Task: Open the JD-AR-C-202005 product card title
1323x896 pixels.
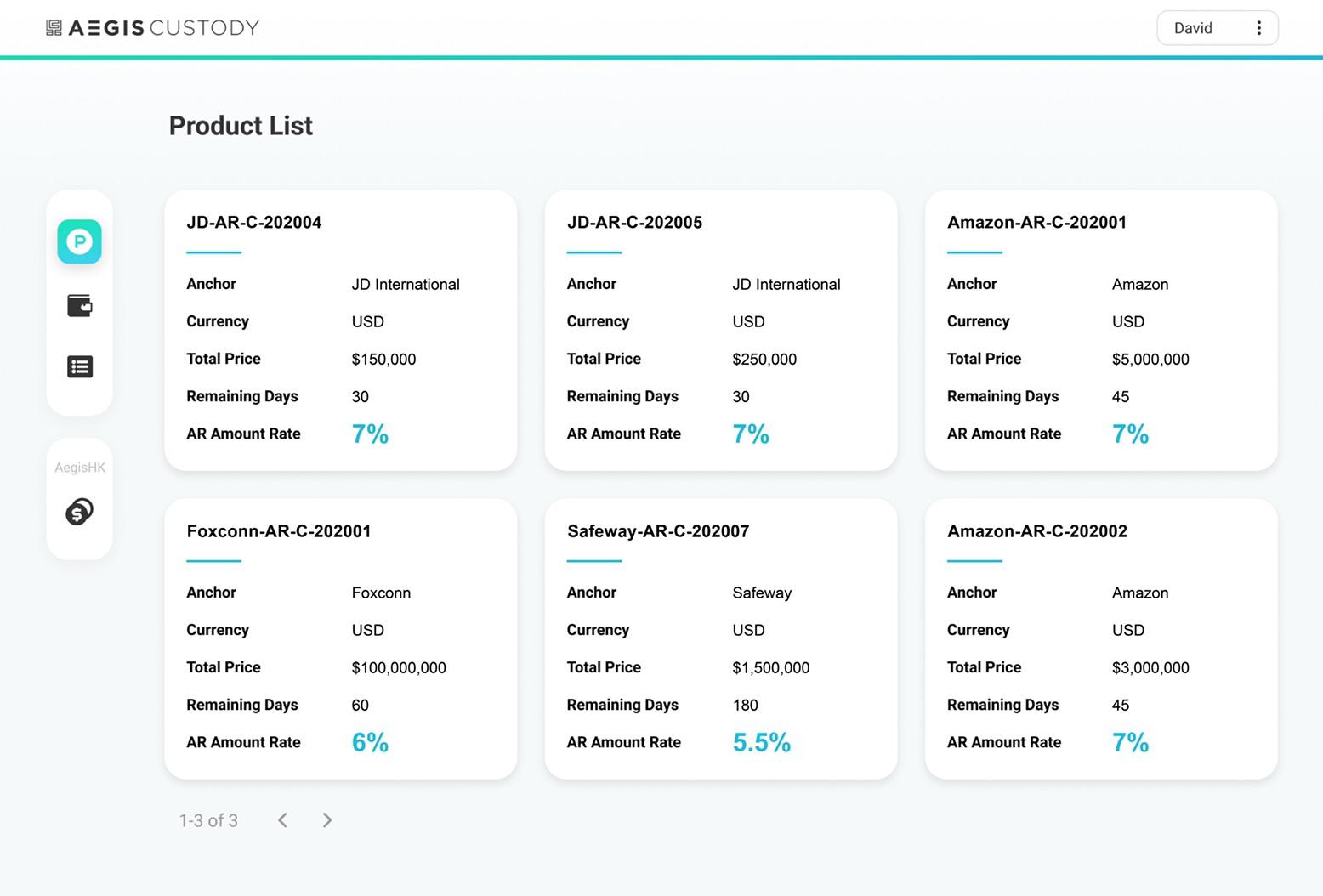Action: 635,223
